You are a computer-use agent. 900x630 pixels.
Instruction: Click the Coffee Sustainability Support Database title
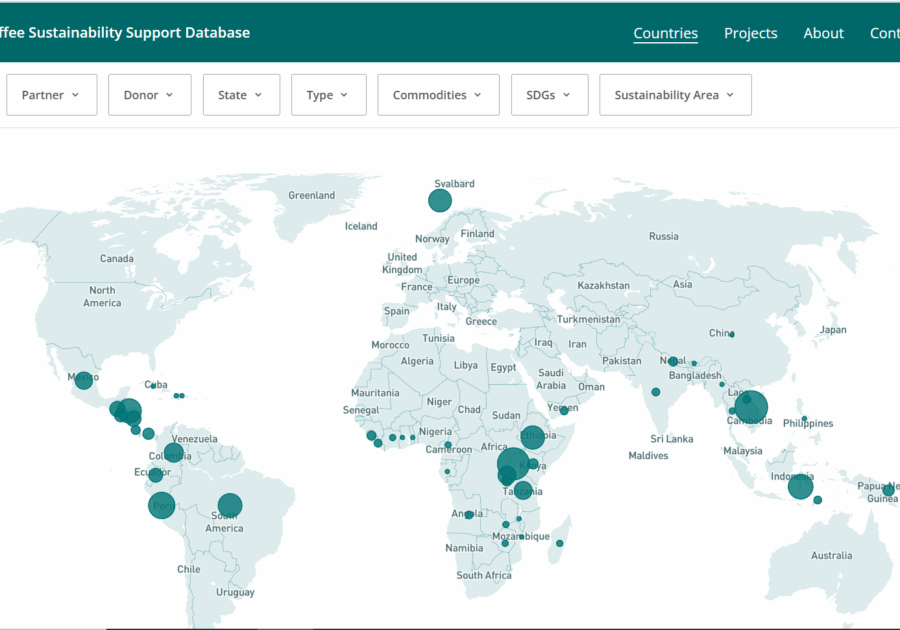point(125,33)
